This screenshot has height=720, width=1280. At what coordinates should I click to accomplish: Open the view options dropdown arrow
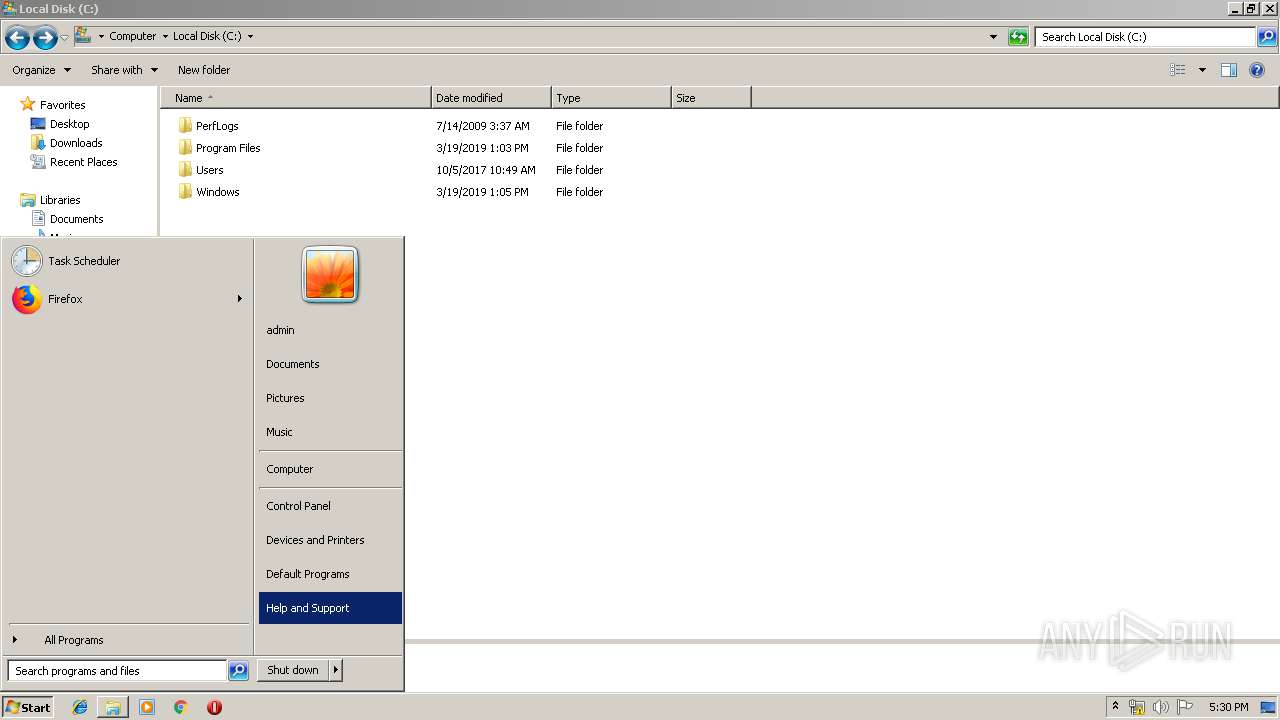tap(1202, 70)
